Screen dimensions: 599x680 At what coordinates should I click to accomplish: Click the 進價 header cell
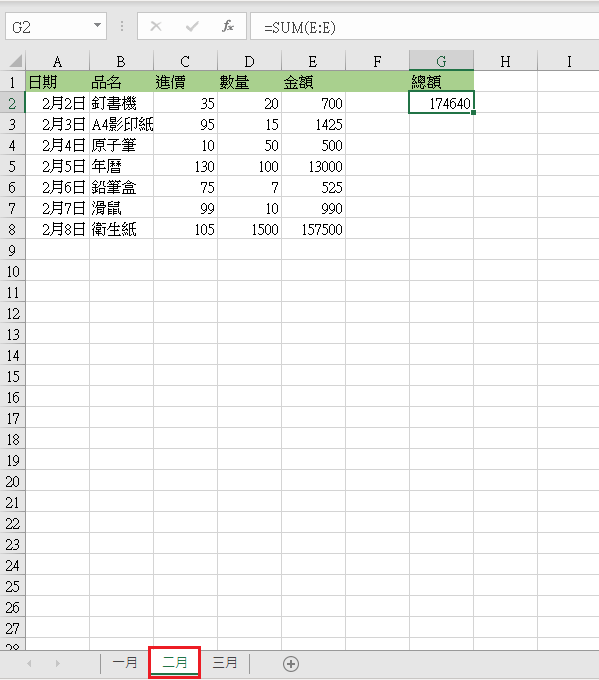pyautogui.click(x=185, y=82)
